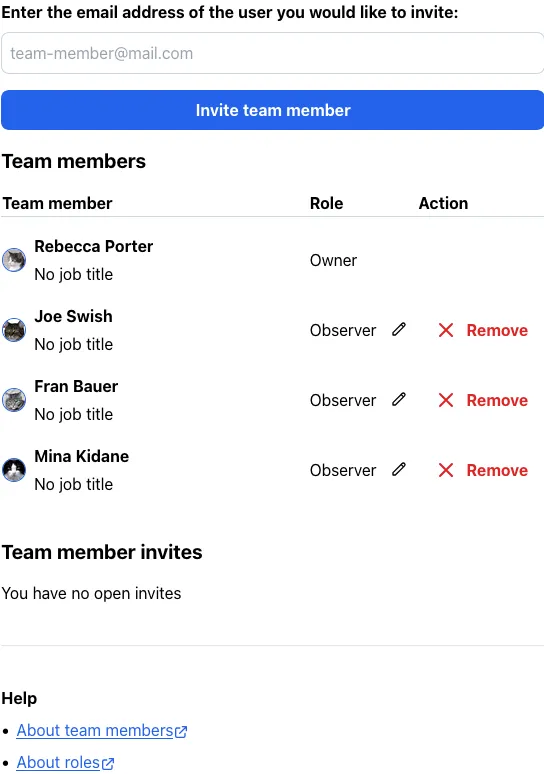Open the About roles link
This screenshot has width=544, height=774.
click(58, 763)
